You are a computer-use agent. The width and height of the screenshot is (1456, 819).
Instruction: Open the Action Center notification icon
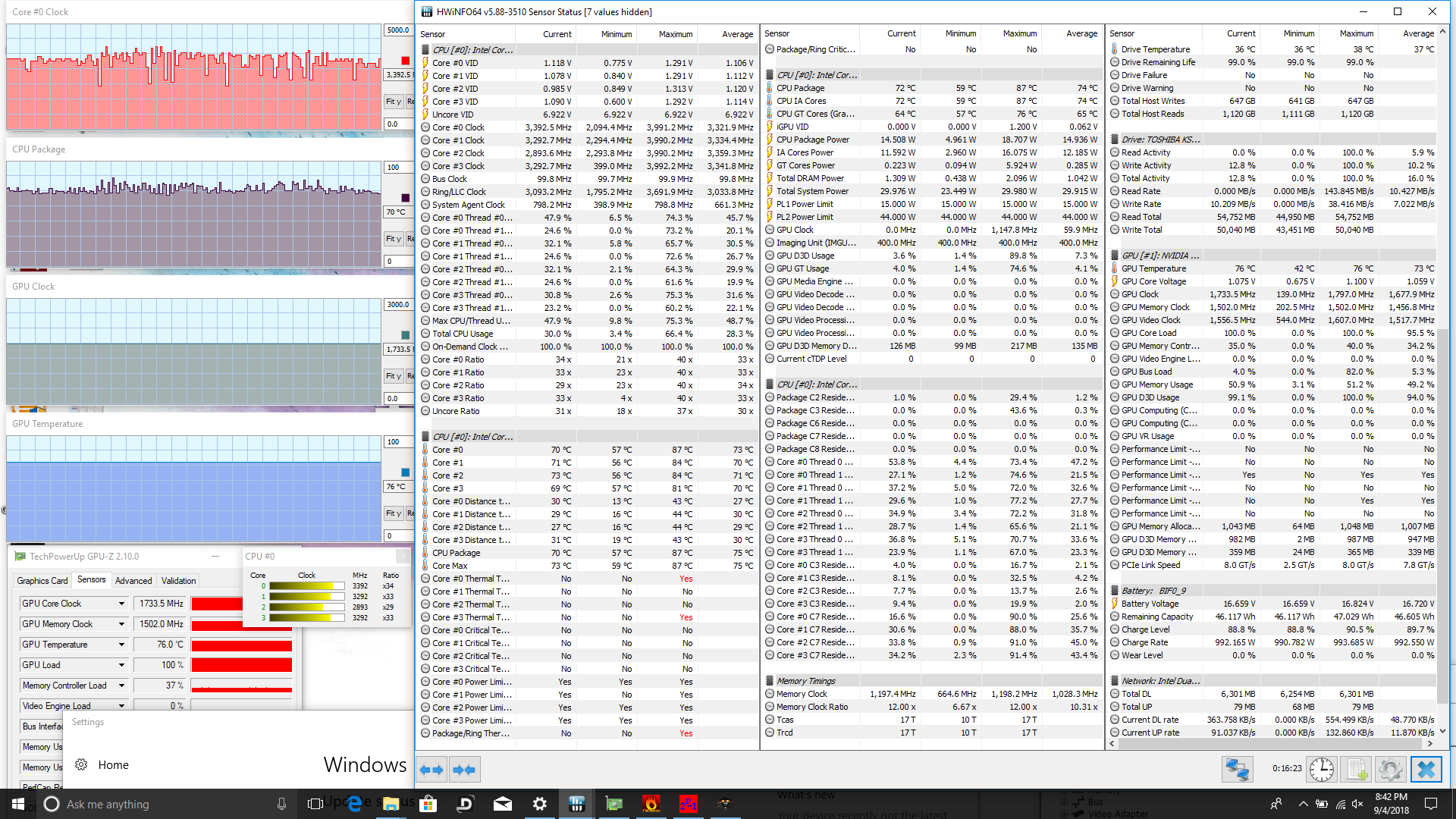(1431, 804)
